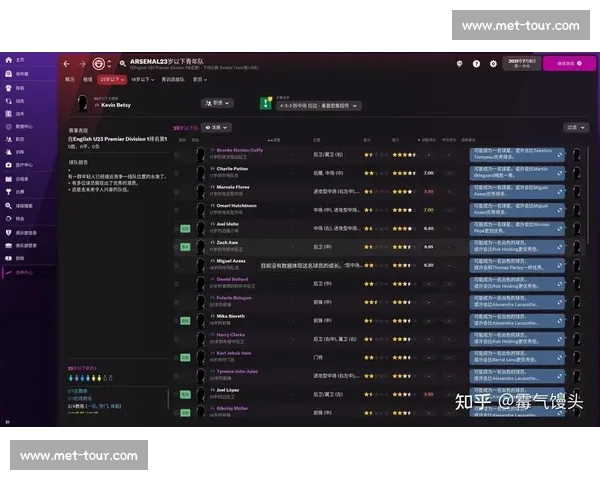This screenshot has width=600, height=480.
Task: Click Omari Hutchinson's 7.00 rating value
Action: pyautogui.click(x=429, y=210)
